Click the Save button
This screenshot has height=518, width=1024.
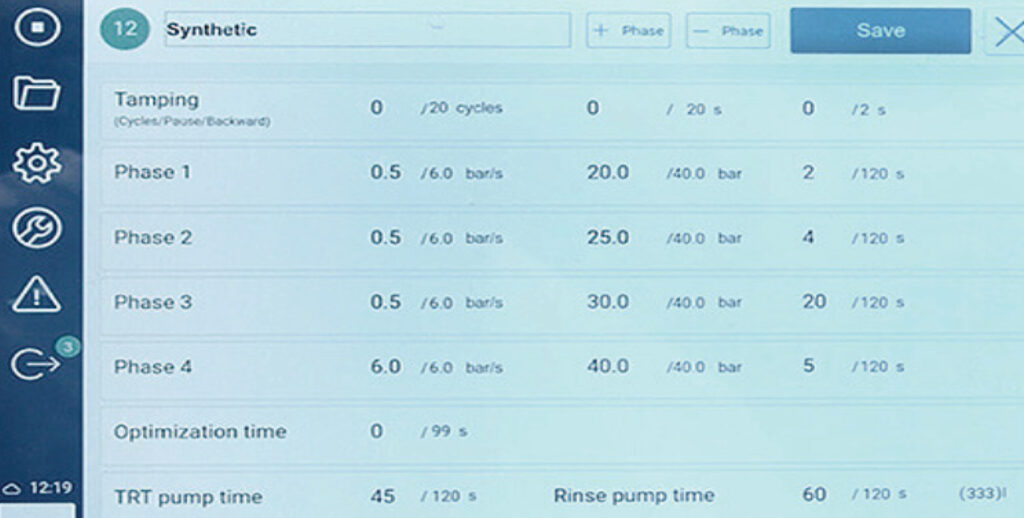click(x=880, y=31)
